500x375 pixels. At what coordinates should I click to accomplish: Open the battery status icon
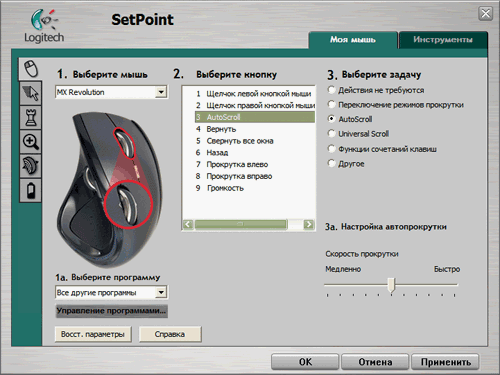[x=31, y=190]
